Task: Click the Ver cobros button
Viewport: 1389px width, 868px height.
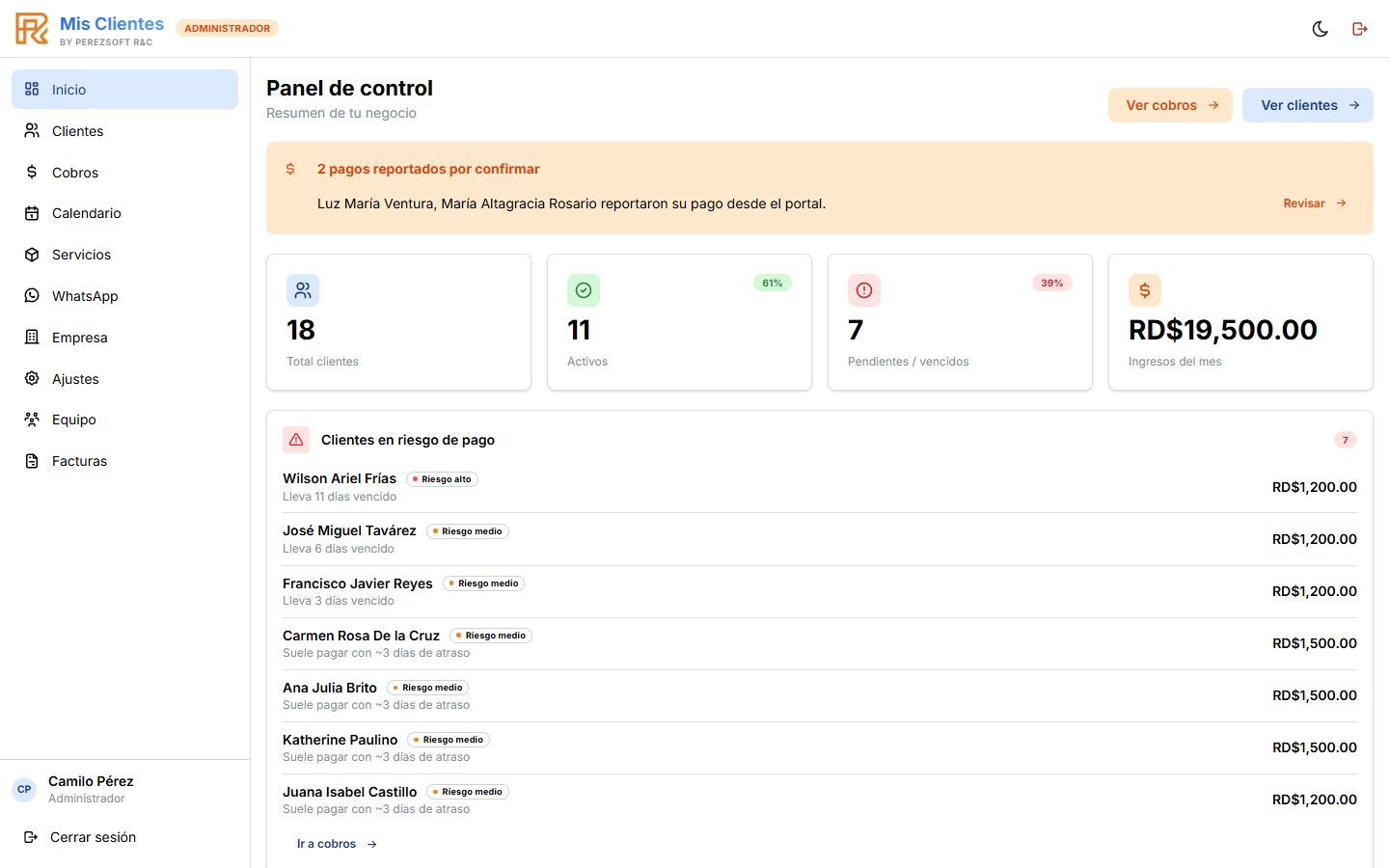Action: (x=1170, y=105)
